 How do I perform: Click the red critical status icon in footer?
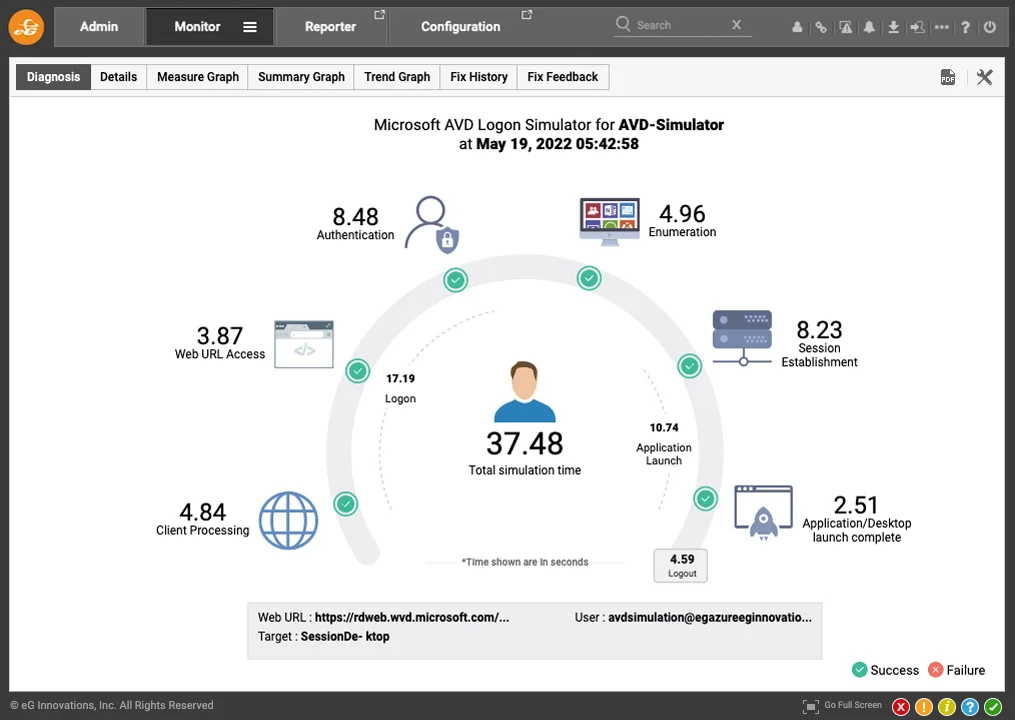pos(900,706)
